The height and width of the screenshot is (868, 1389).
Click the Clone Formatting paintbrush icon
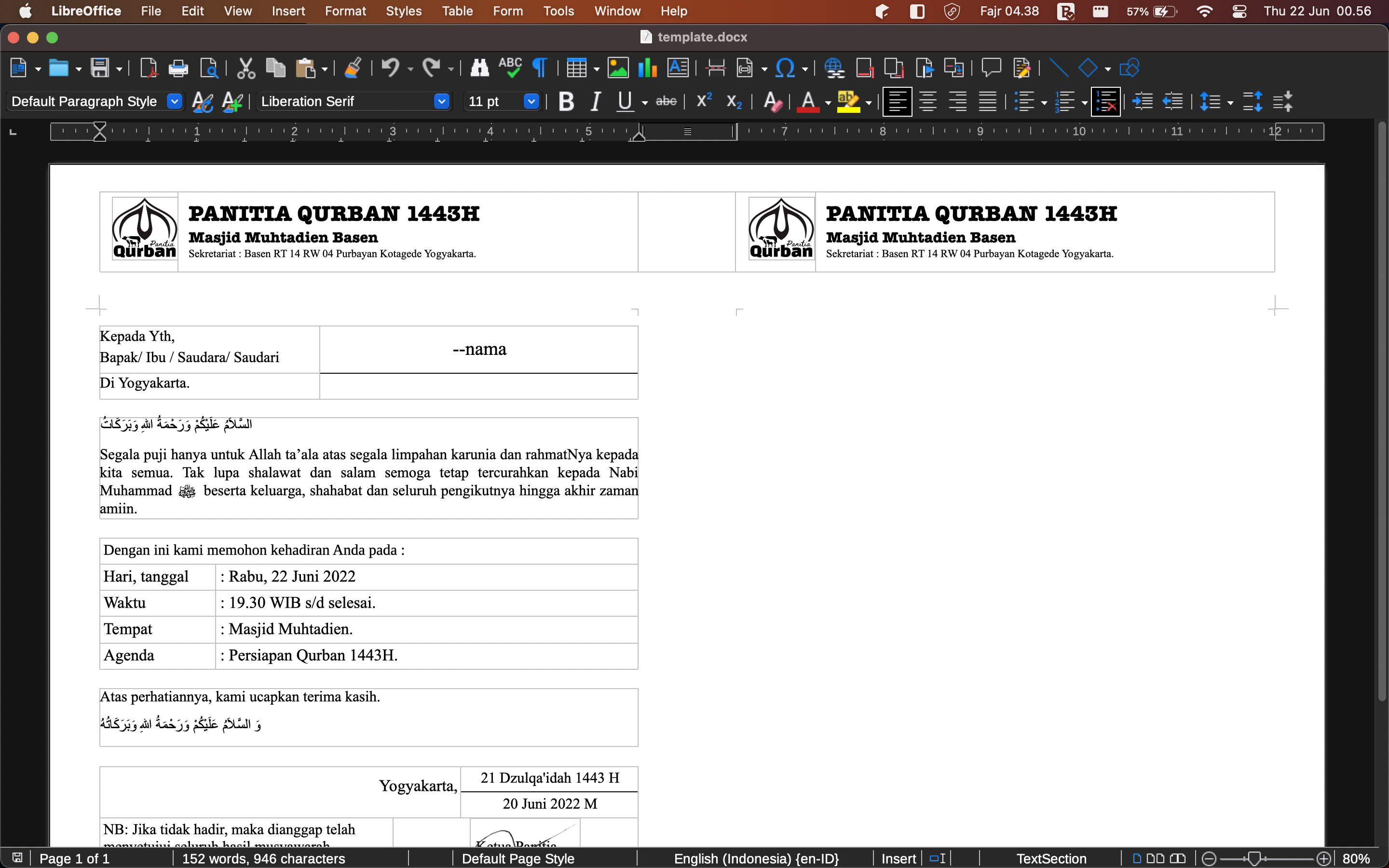[353, 68]
